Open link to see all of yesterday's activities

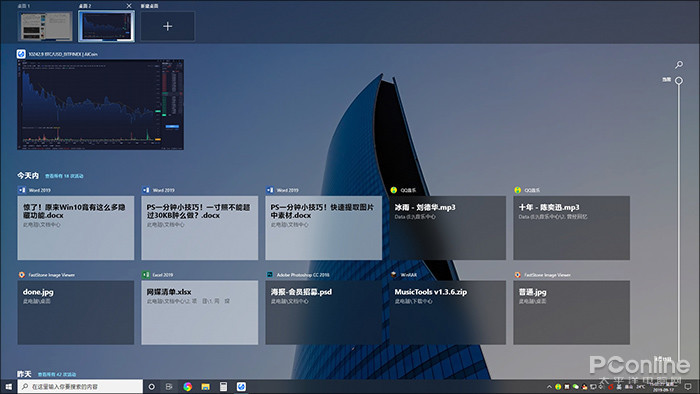[57, 374]
